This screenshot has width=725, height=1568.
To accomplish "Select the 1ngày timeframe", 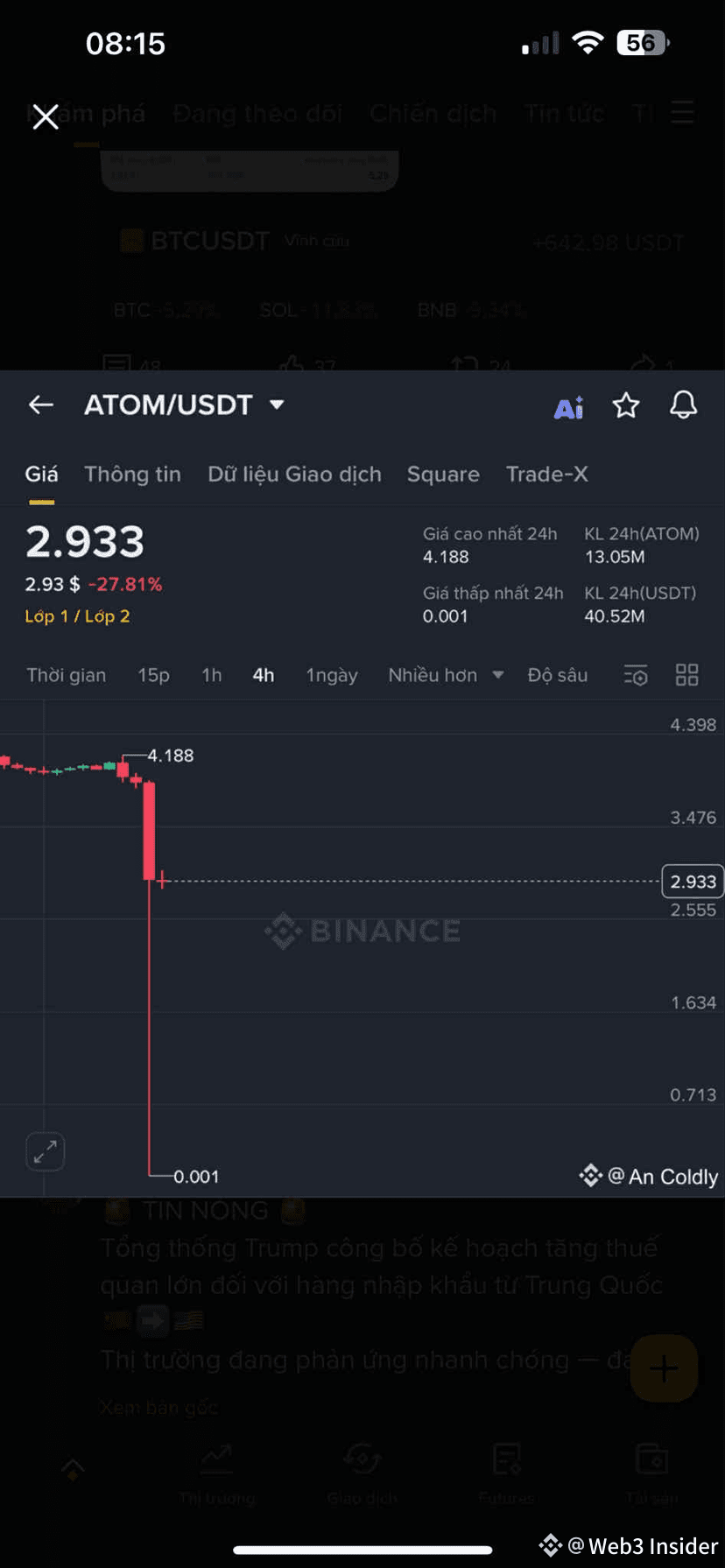I will pyautogui.click(x=332, y=675).
